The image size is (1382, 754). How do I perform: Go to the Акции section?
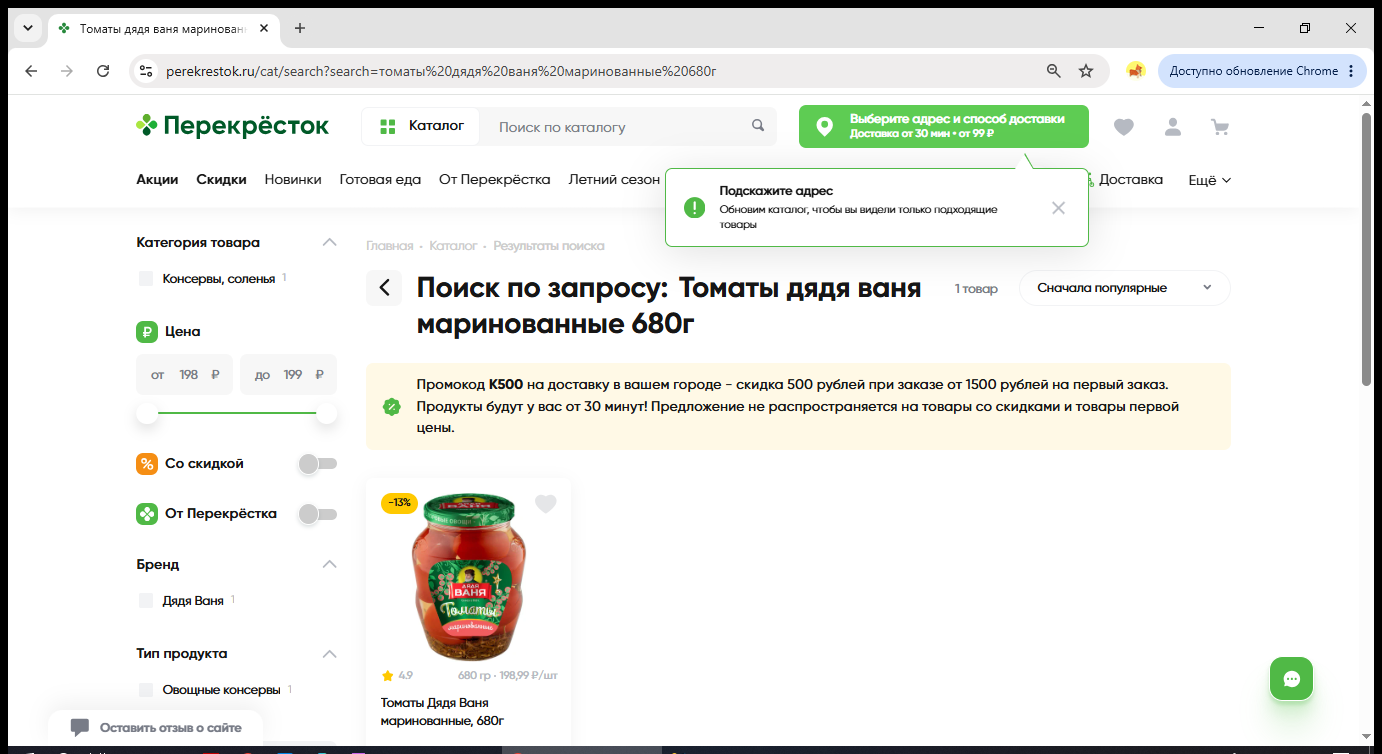(x=157, y=180)
